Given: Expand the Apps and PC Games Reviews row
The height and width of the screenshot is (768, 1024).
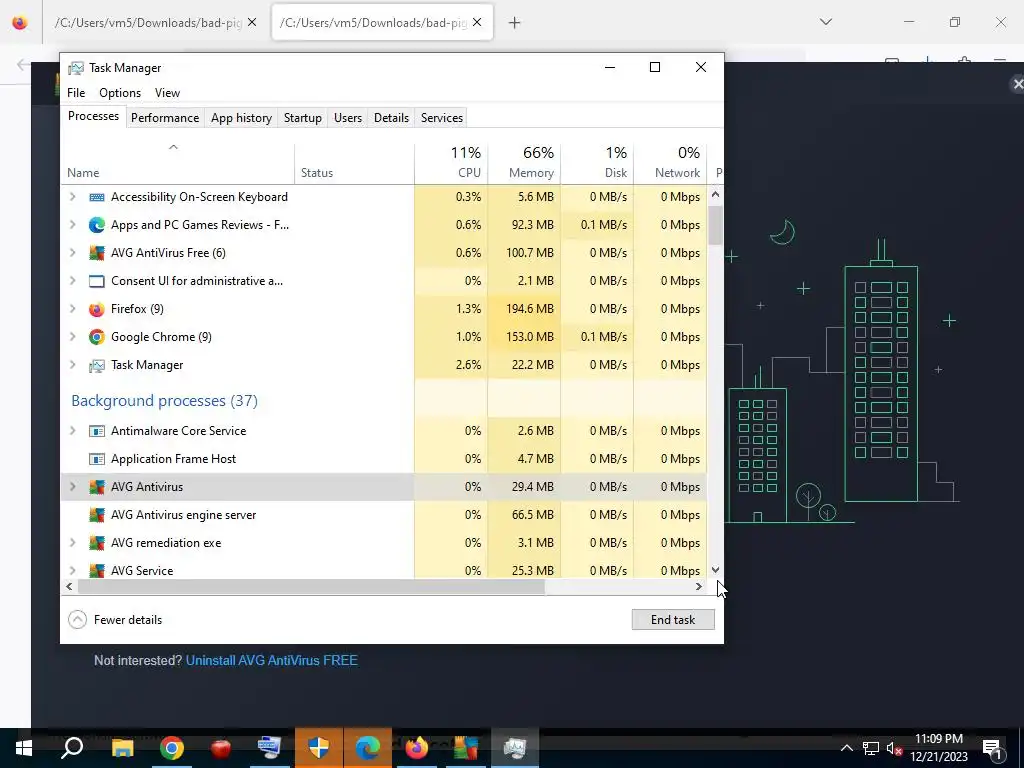Looking at the screenshot, I should pos(72,225).
